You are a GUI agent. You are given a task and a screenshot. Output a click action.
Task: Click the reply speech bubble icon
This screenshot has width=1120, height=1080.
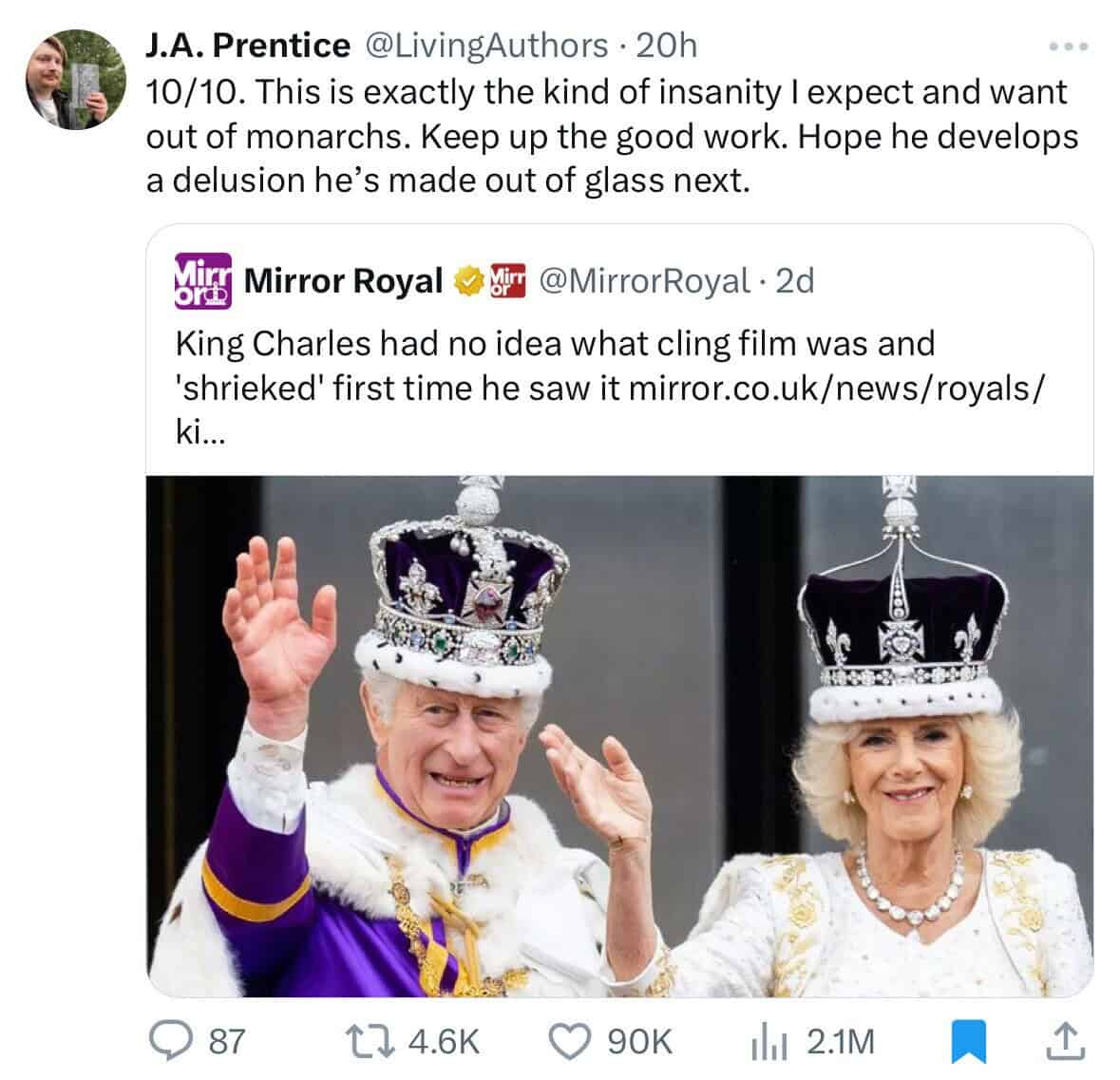click(175, 1042)
